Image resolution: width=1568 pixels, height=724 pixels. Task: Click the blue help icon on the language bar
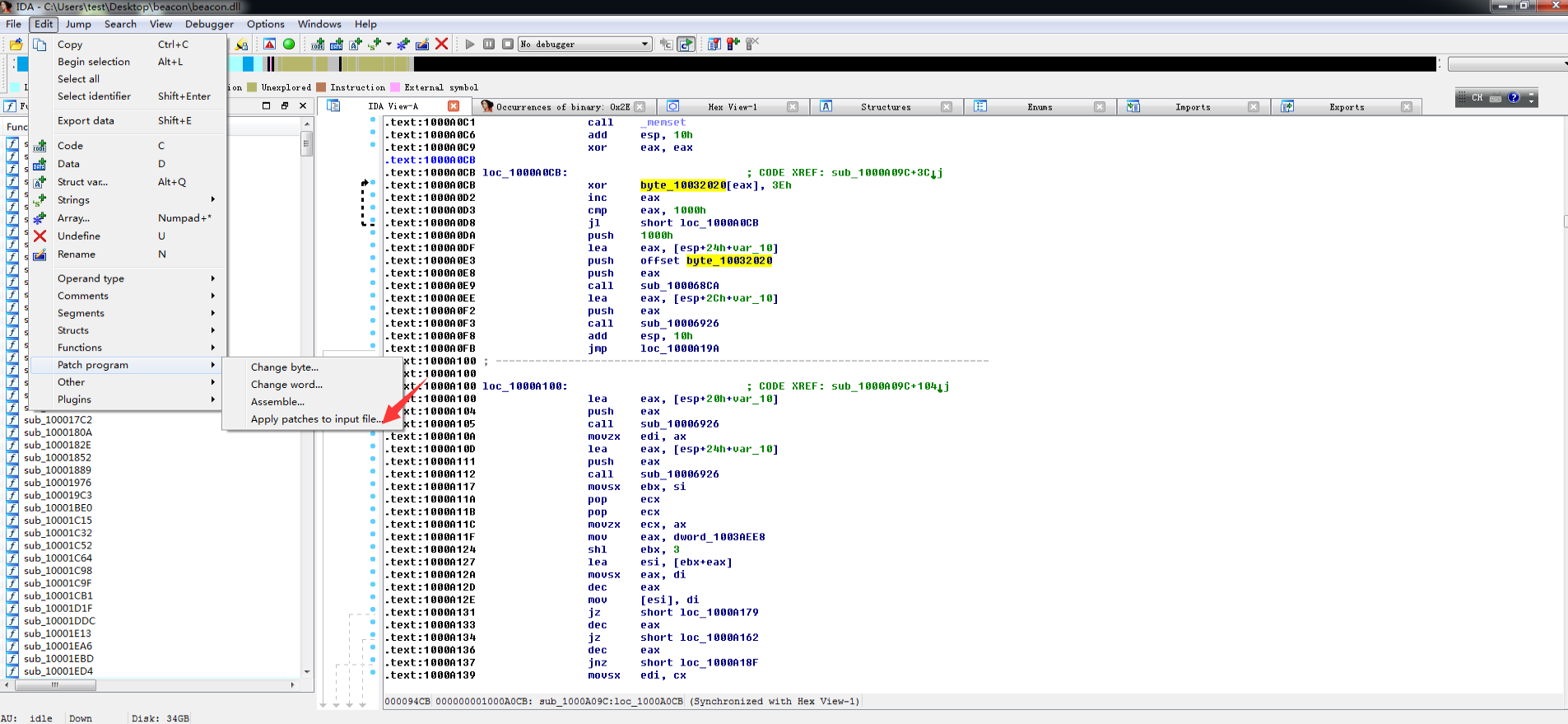(1514, 98)
